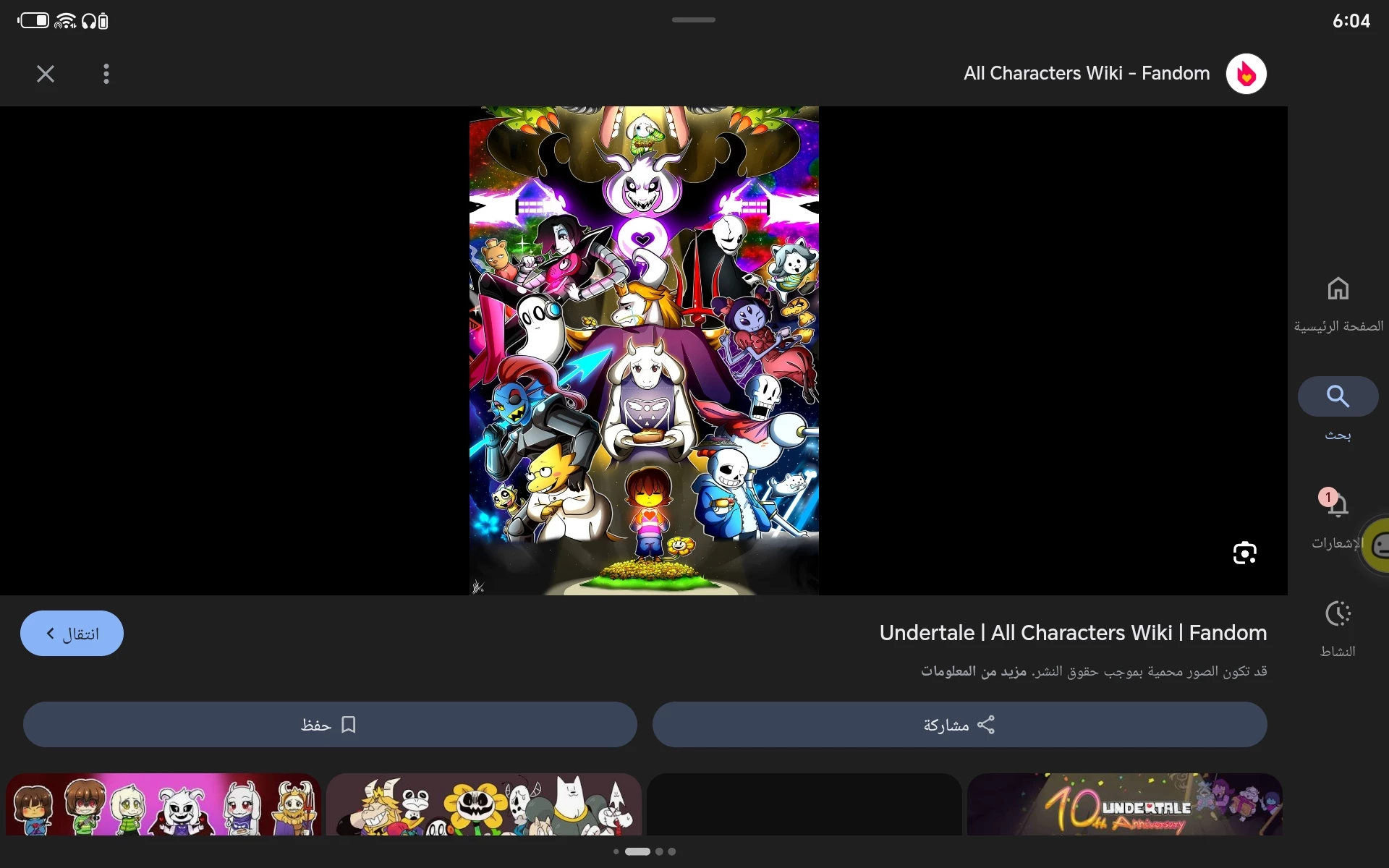Tap the share icon in مشاركة button
This screenshot has width=1389, height=868.
986,725
